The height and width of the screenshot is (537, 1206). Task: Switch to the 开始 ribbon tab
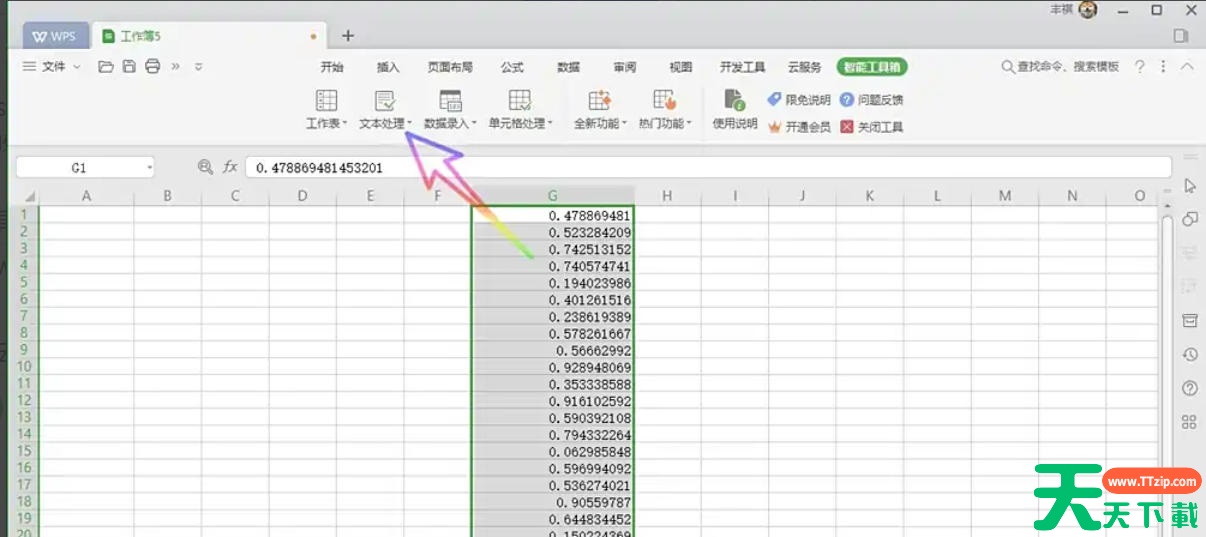pos(332,67)
